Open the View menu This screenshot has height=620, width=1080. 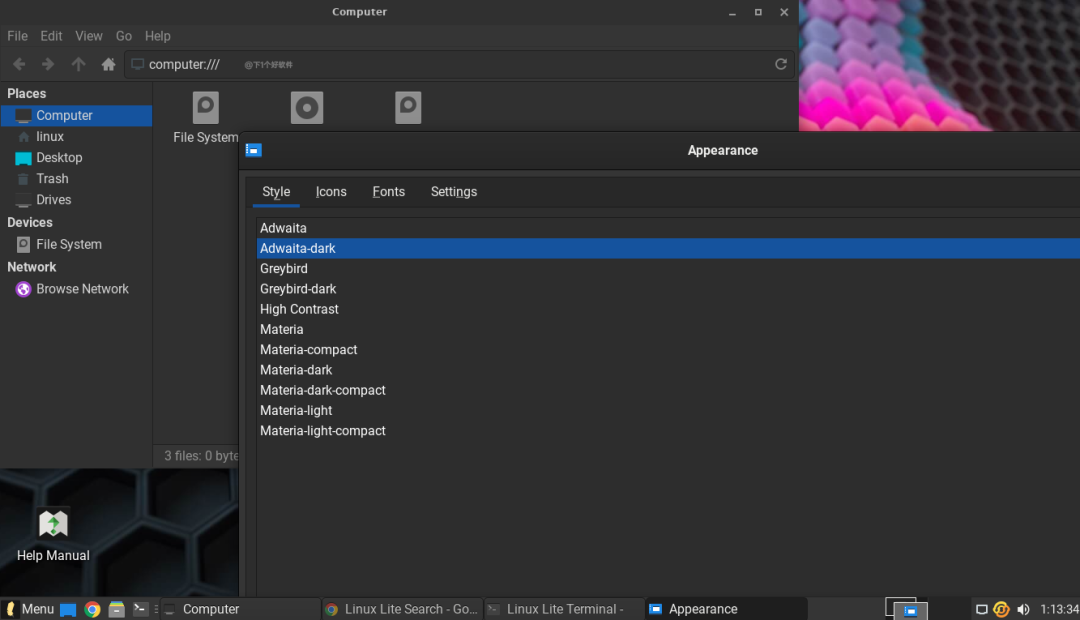tap(88, 35)
